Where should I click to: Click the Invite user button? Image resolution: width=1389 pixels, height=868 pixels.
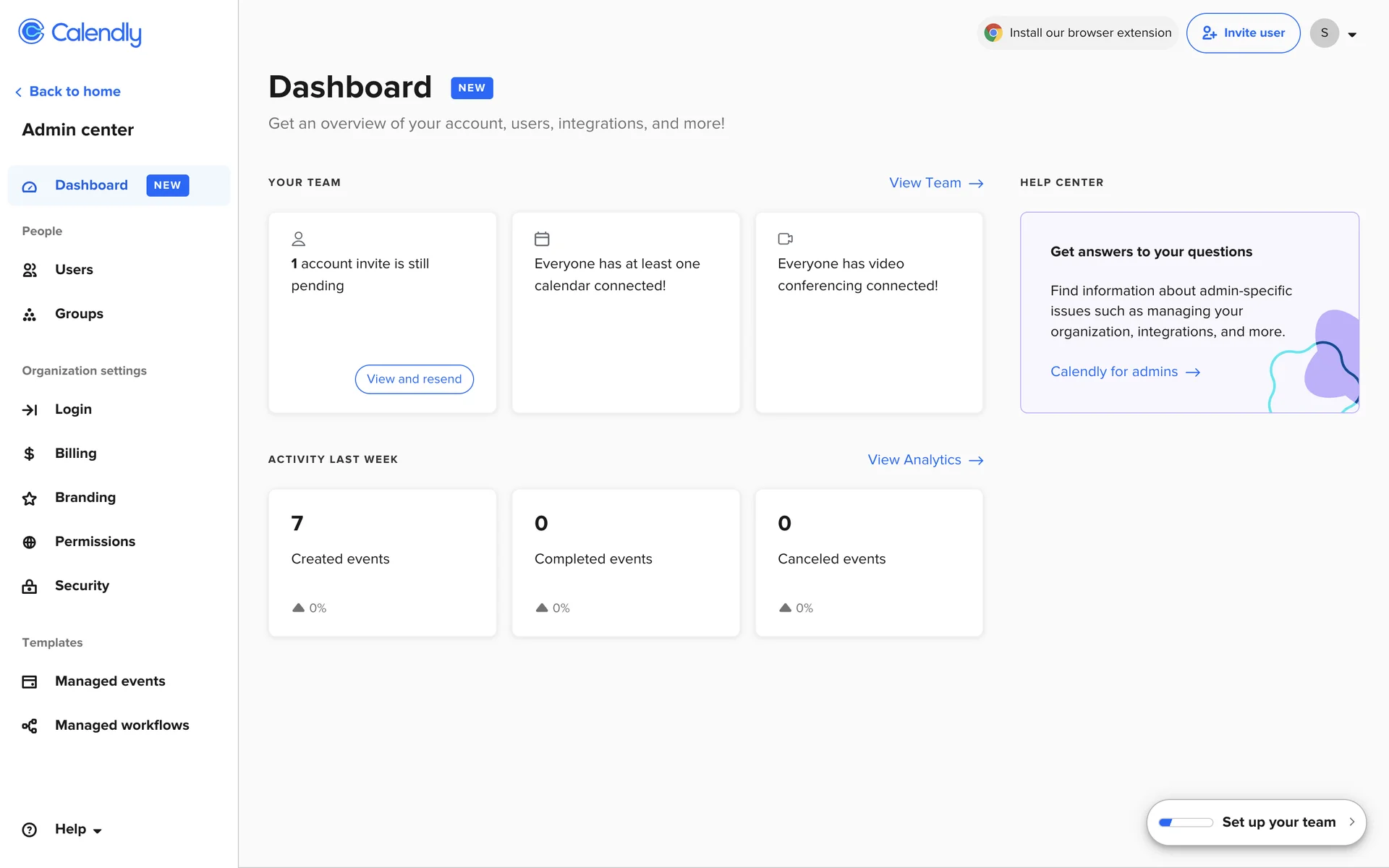click(1243, 33)
